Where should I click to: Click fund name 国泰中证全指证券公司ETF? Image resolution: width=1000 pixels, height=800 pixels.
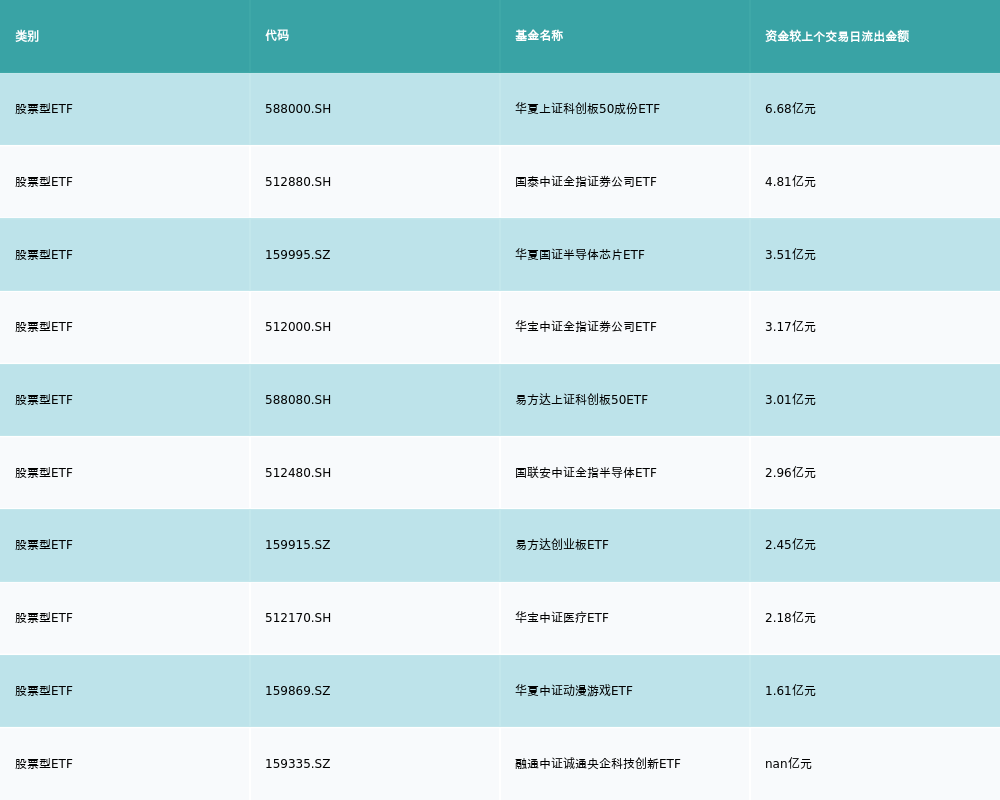(x=585, y=182)
